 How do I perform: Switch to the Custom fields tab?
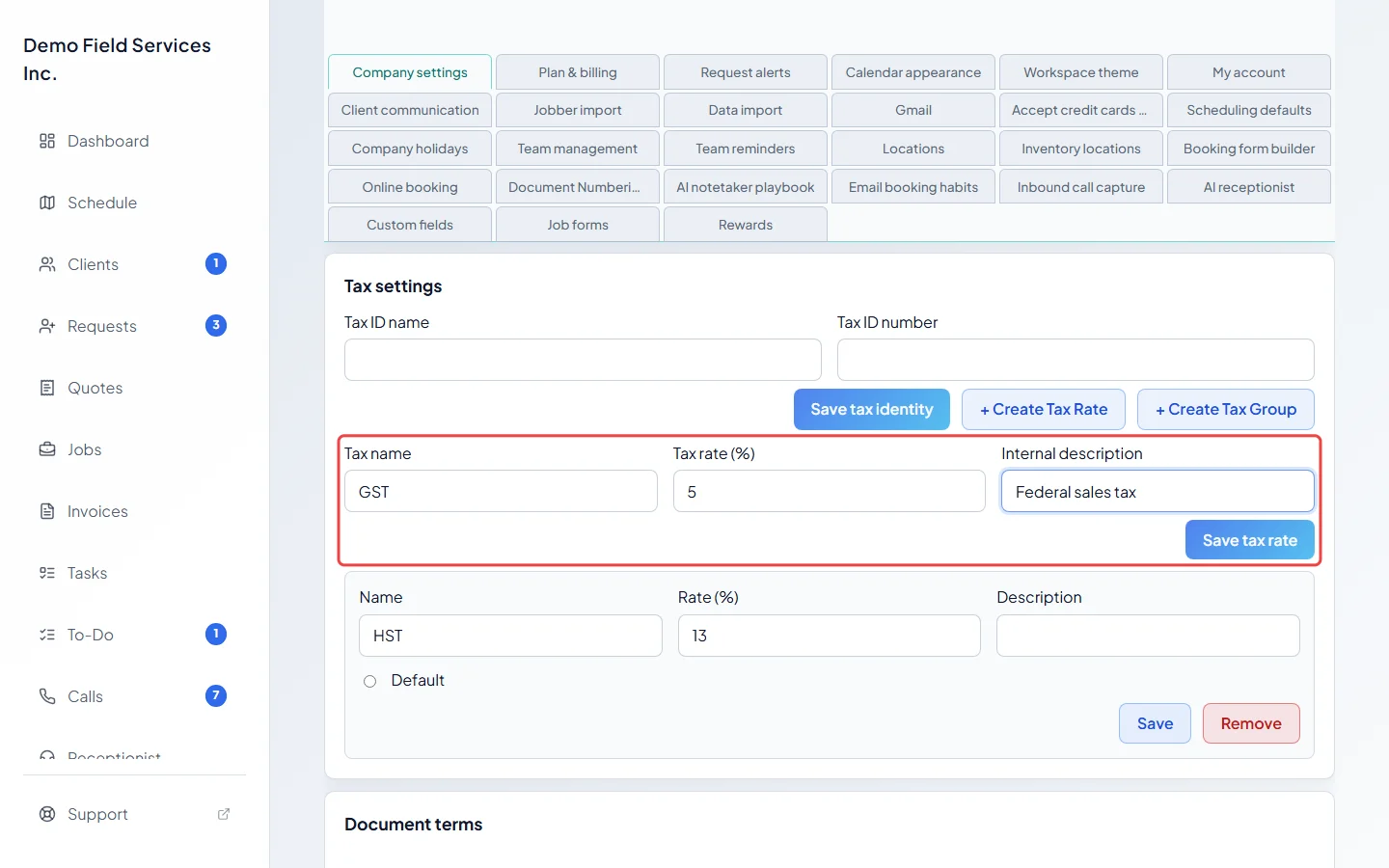coord(410,225)
